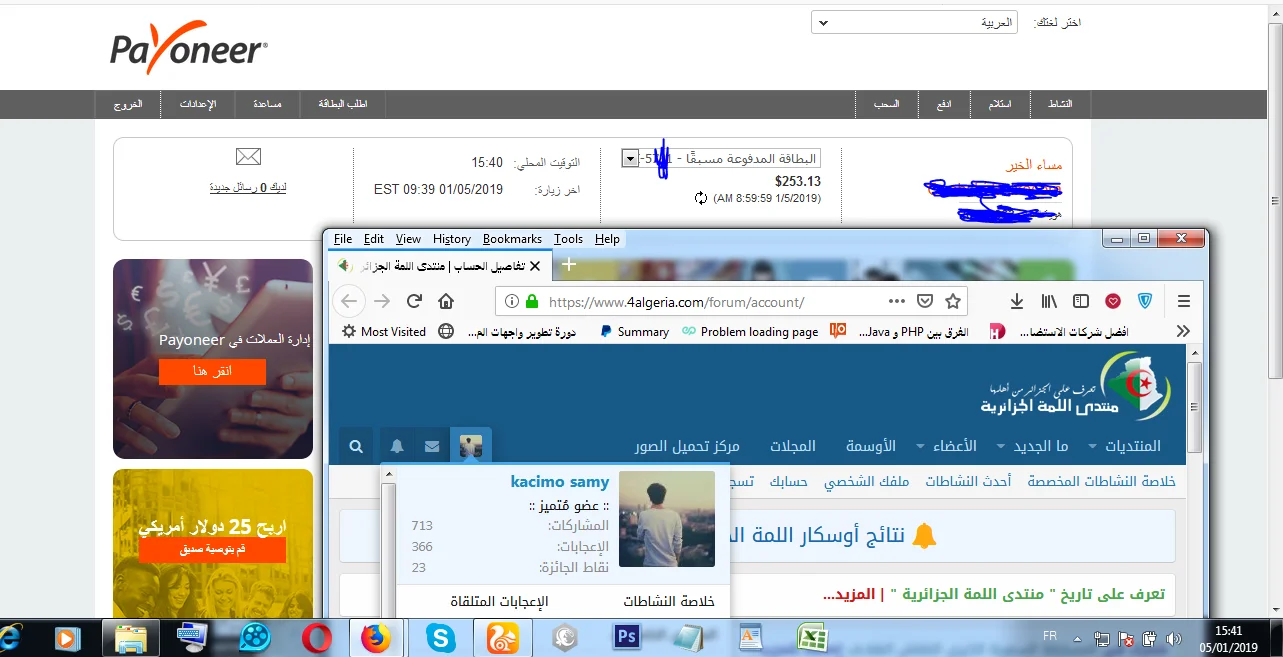The height and width of the screenshot is (657, 1283).
Task: Close the 4algeria account details tab
Action: [535, 267]
